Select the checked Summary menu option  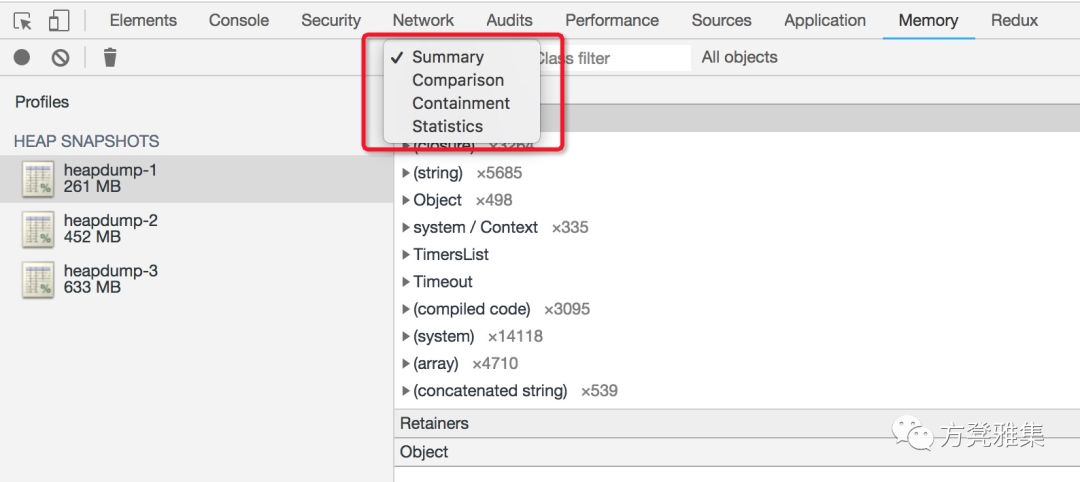coord(447,57)
